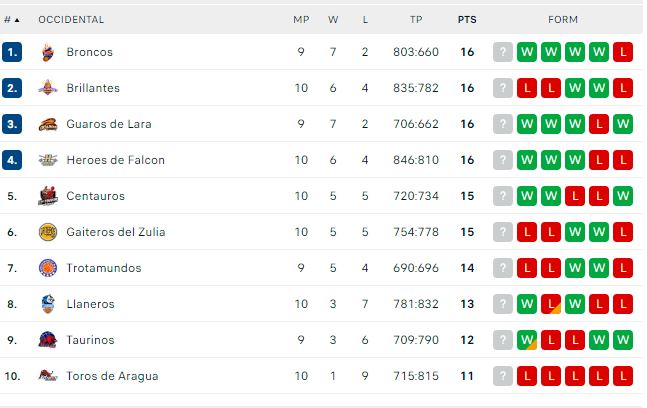647x408 pixels.
Task: Sort standings by PTS column
Action: pyautogui.click(x=467, y=19)
